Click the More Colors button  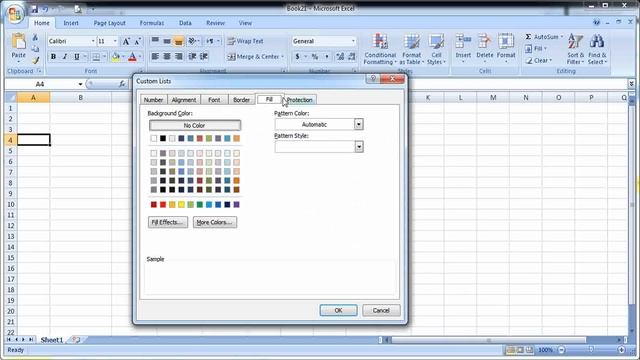coord(215,222)
